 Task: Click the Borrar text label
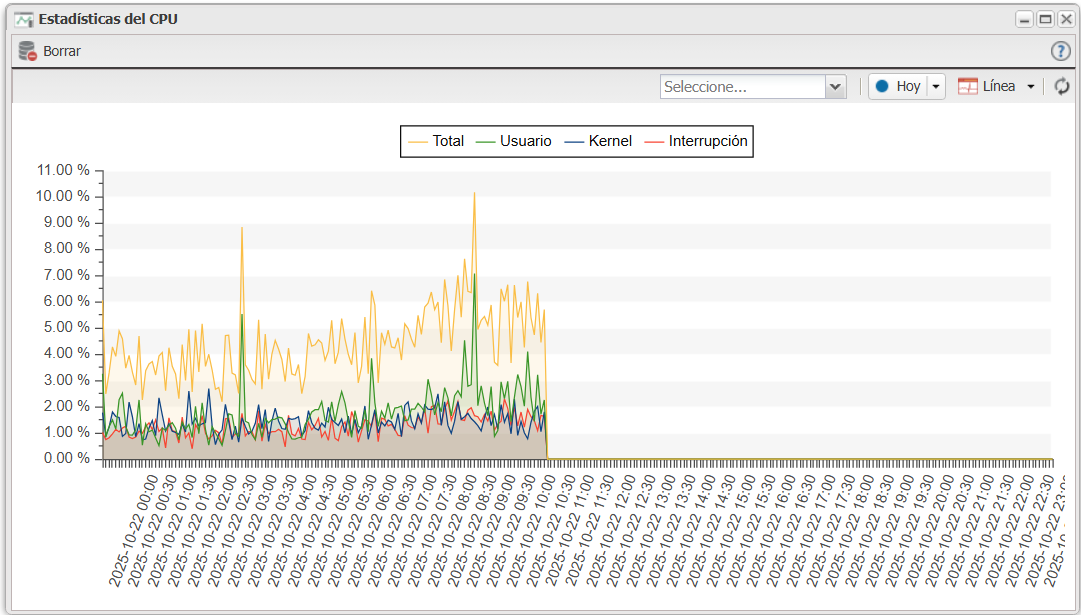click(x=62, y=51)
